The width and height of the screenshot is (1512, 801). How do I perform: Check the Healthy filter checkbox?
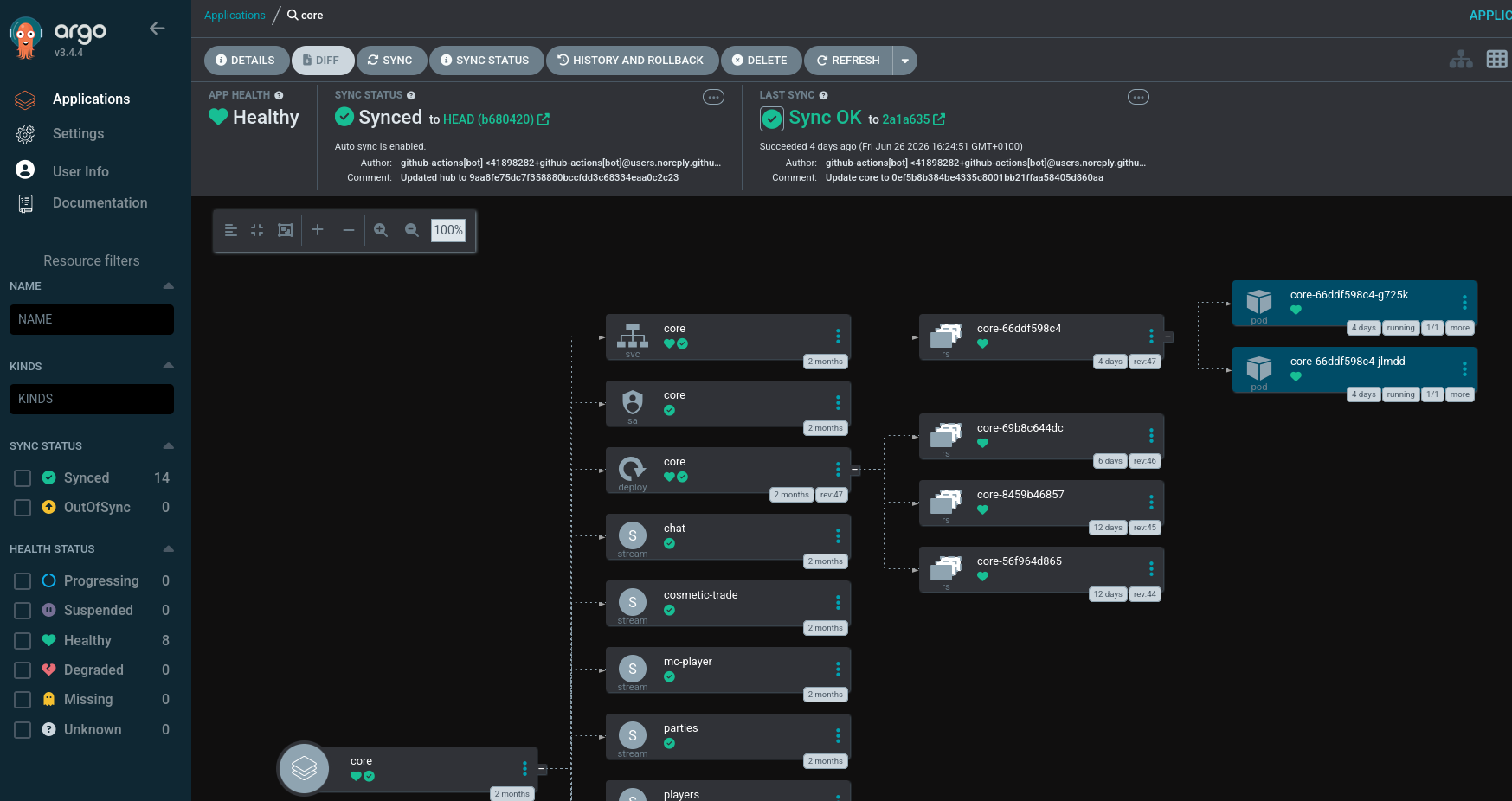click(x=23, y=641)
